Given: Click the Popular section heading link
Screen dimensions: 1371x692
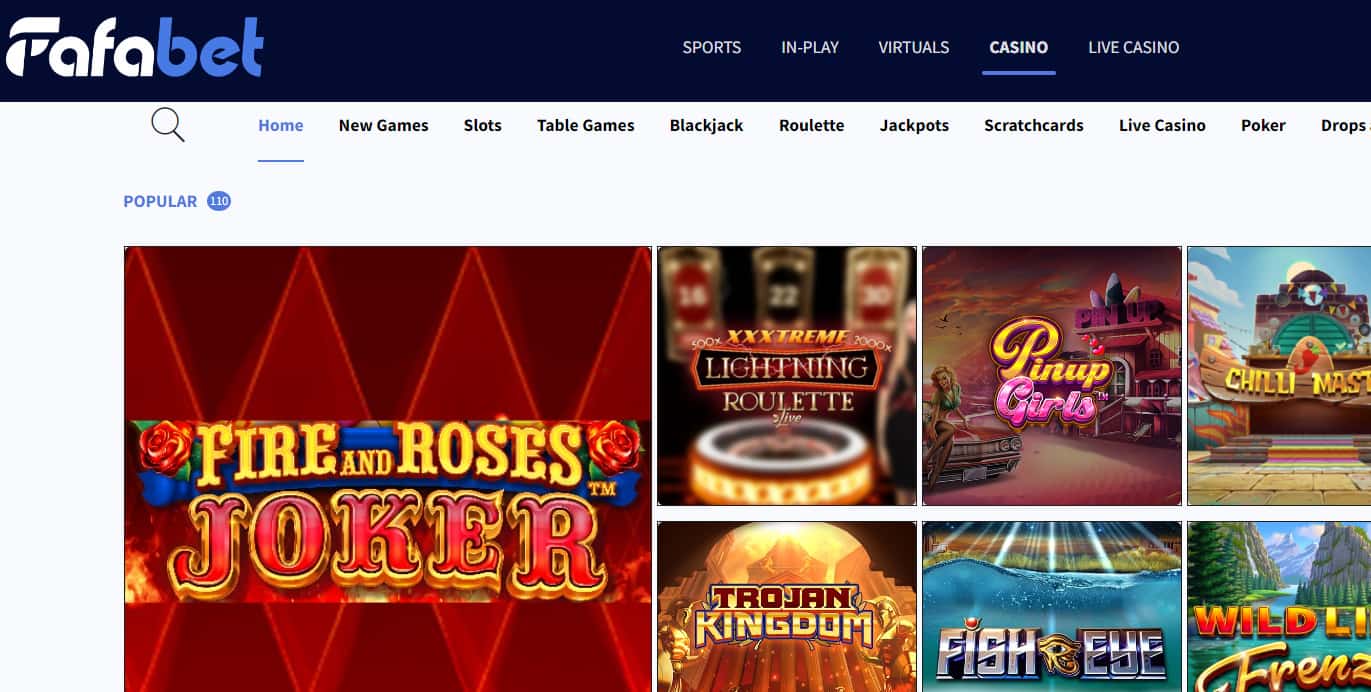Looking at the screenshot, I should 160,201.
